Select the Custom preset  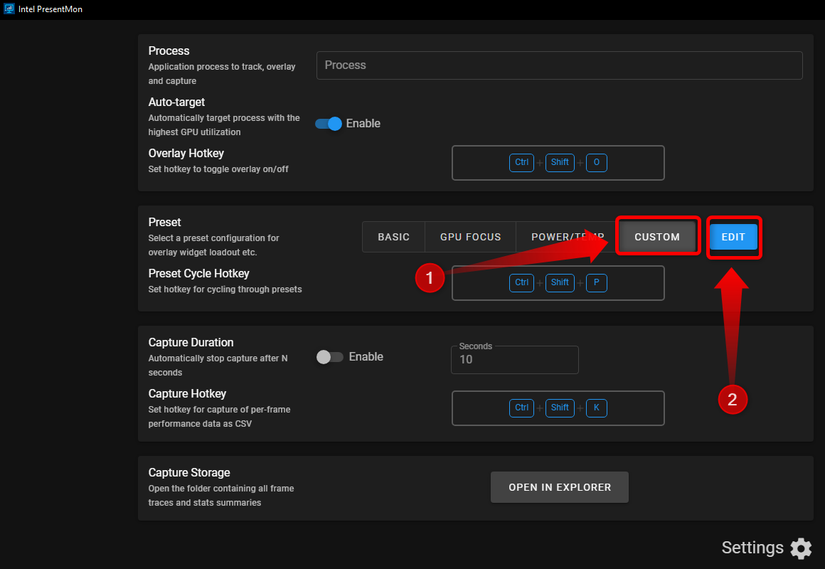(x=657, y=237)
